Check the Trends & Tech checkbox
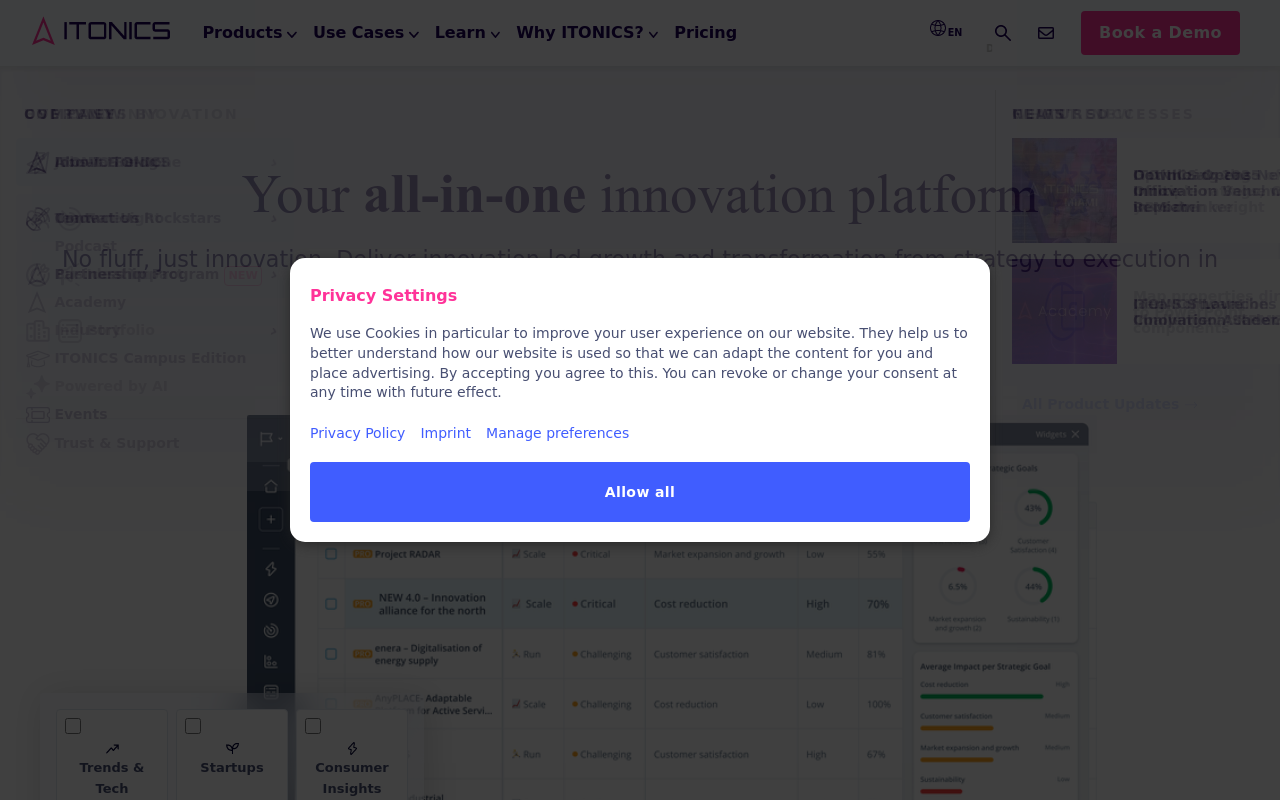This screenshot has height=800, width=1280. click(73, 726)
